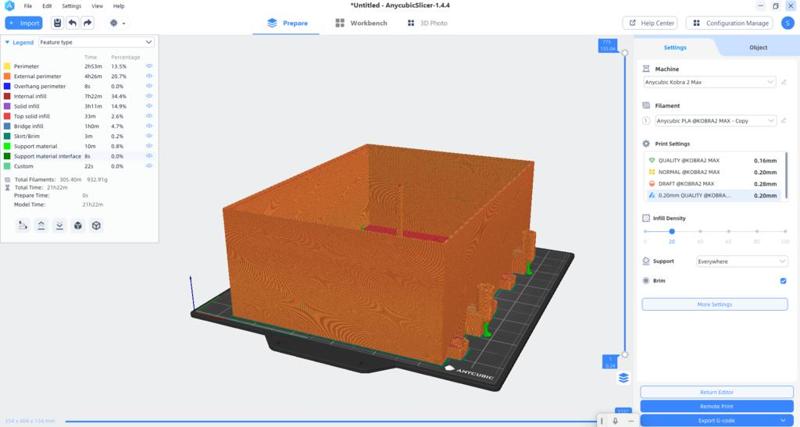Viewport: 800px width, 427px height.
Task: Open the Filament dropdown Anycubic PLA
Action: pyautogui.click(x=716, y=121)
